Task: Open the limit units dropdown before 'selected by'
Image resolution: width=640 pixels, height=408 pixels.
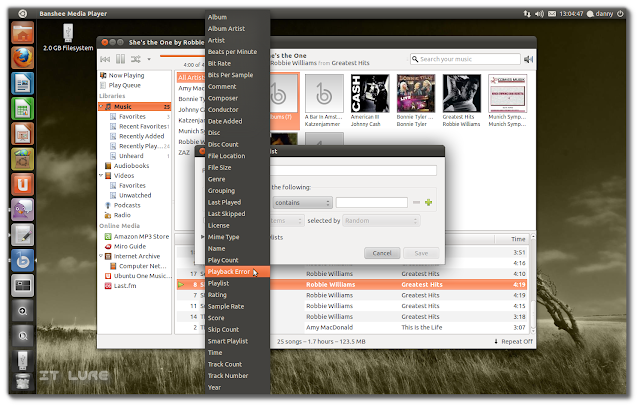Action: (287, 221)
